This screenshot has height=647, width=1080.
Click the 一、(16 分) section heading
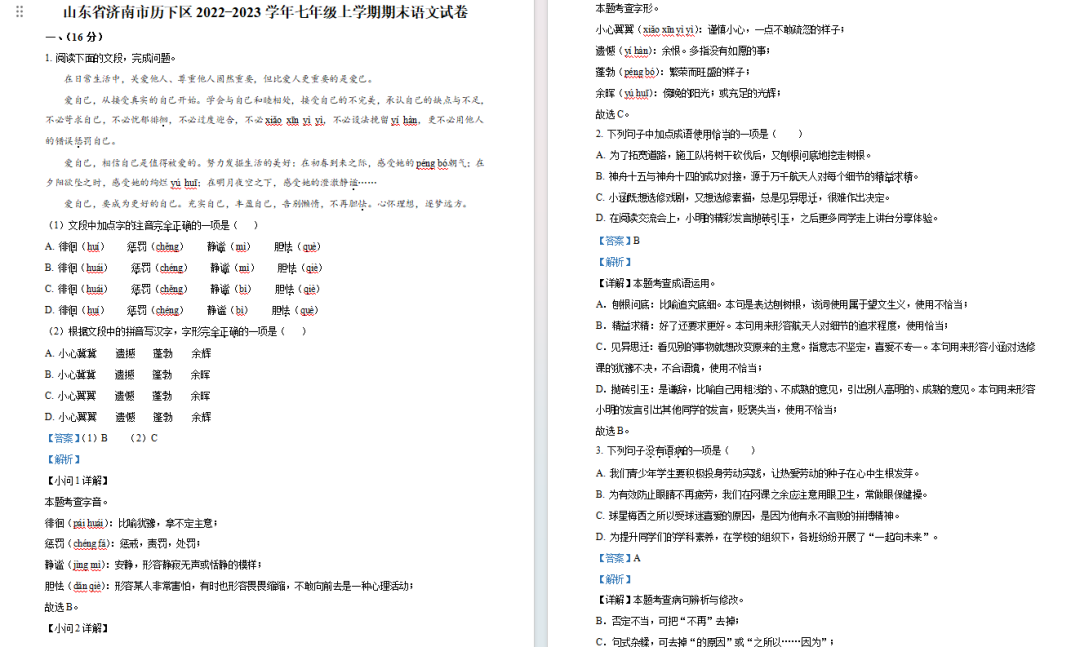(x=73, y=37)
